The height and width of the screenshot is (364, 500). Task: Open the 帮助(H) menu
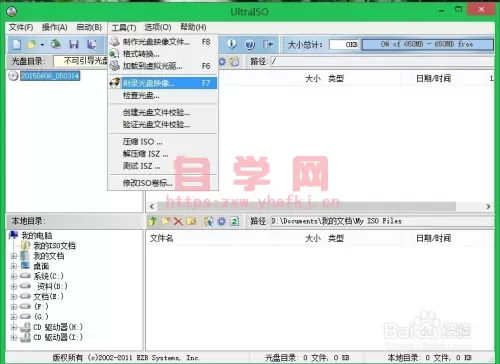click(193, 27)
